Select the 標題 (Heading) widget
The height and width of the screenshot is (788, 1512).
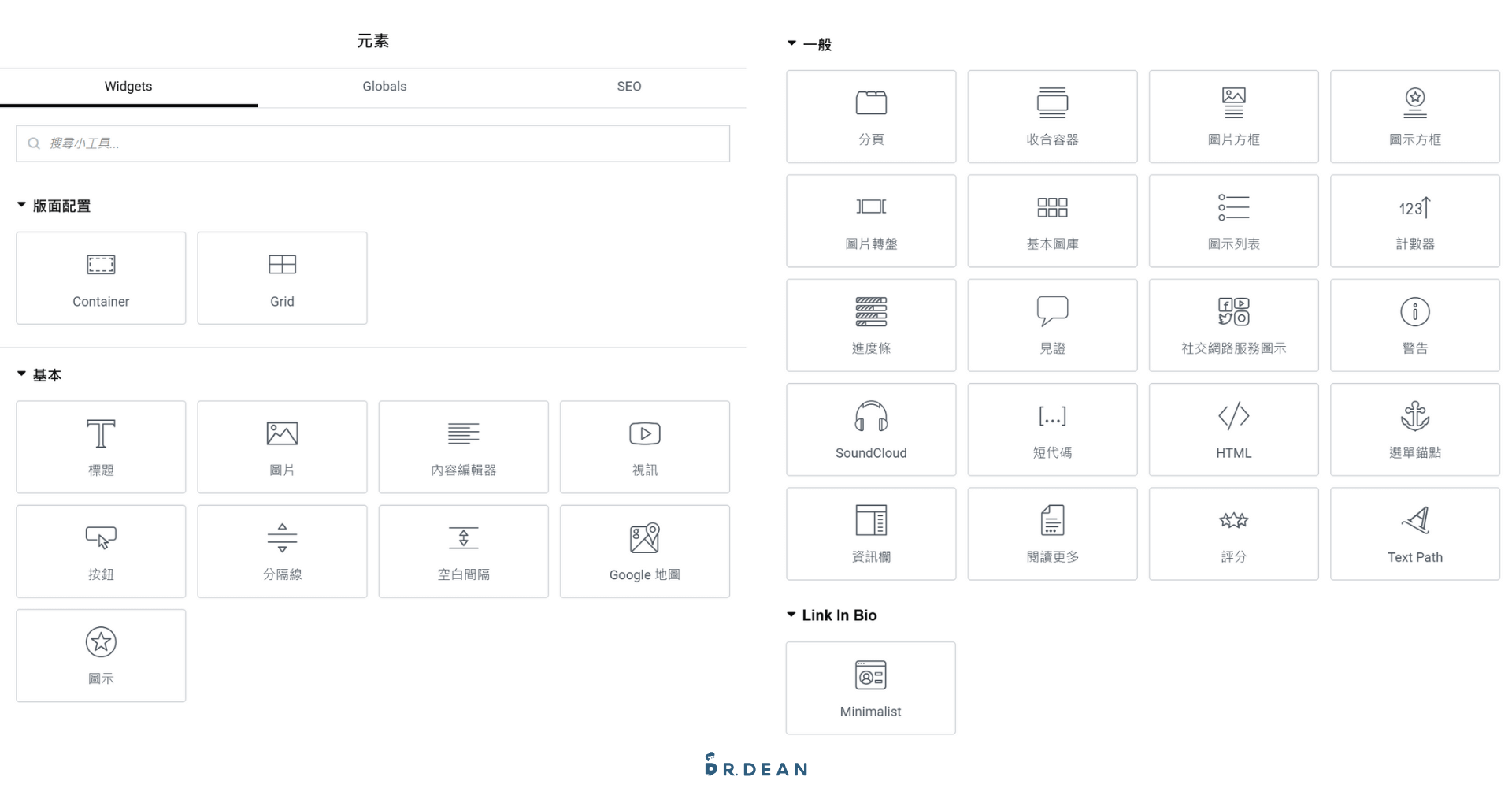coord(100,446)
